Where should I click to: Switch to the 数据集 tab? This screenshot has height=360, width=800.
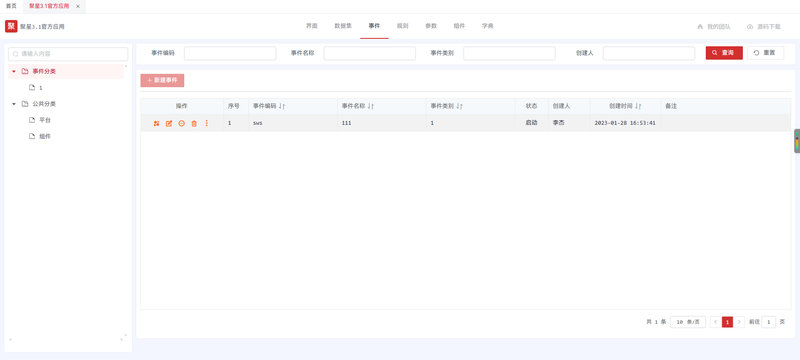[x=343, y=26]
